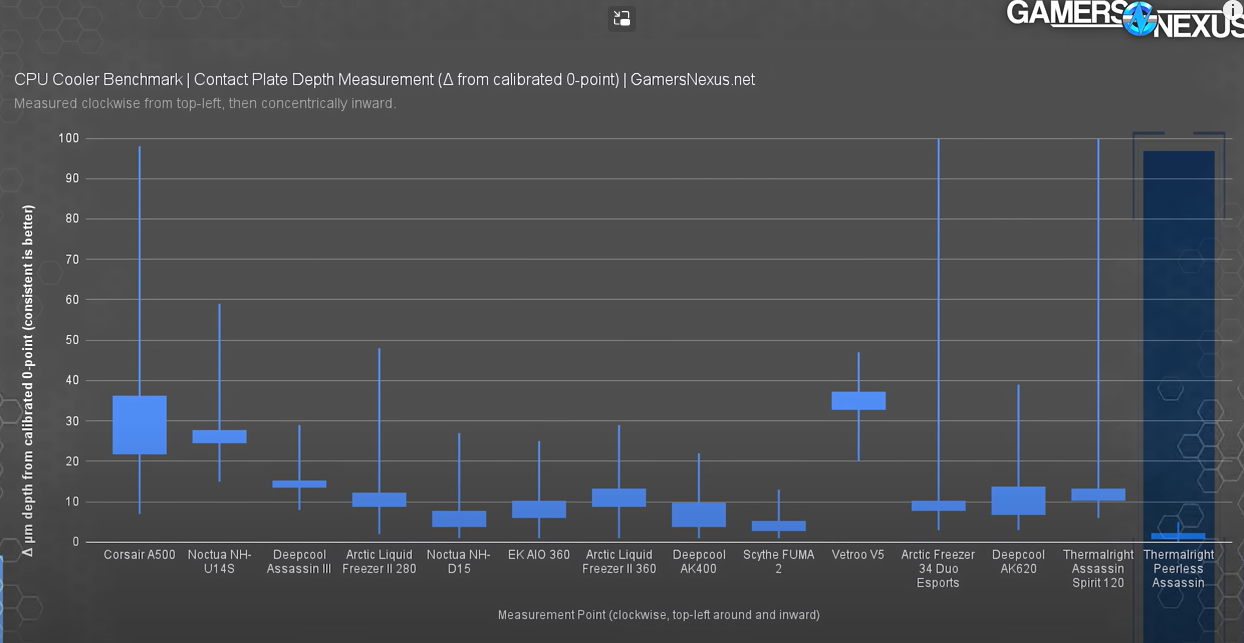Click the 'Arctic Liquid Freezer II 360' label

619,562
